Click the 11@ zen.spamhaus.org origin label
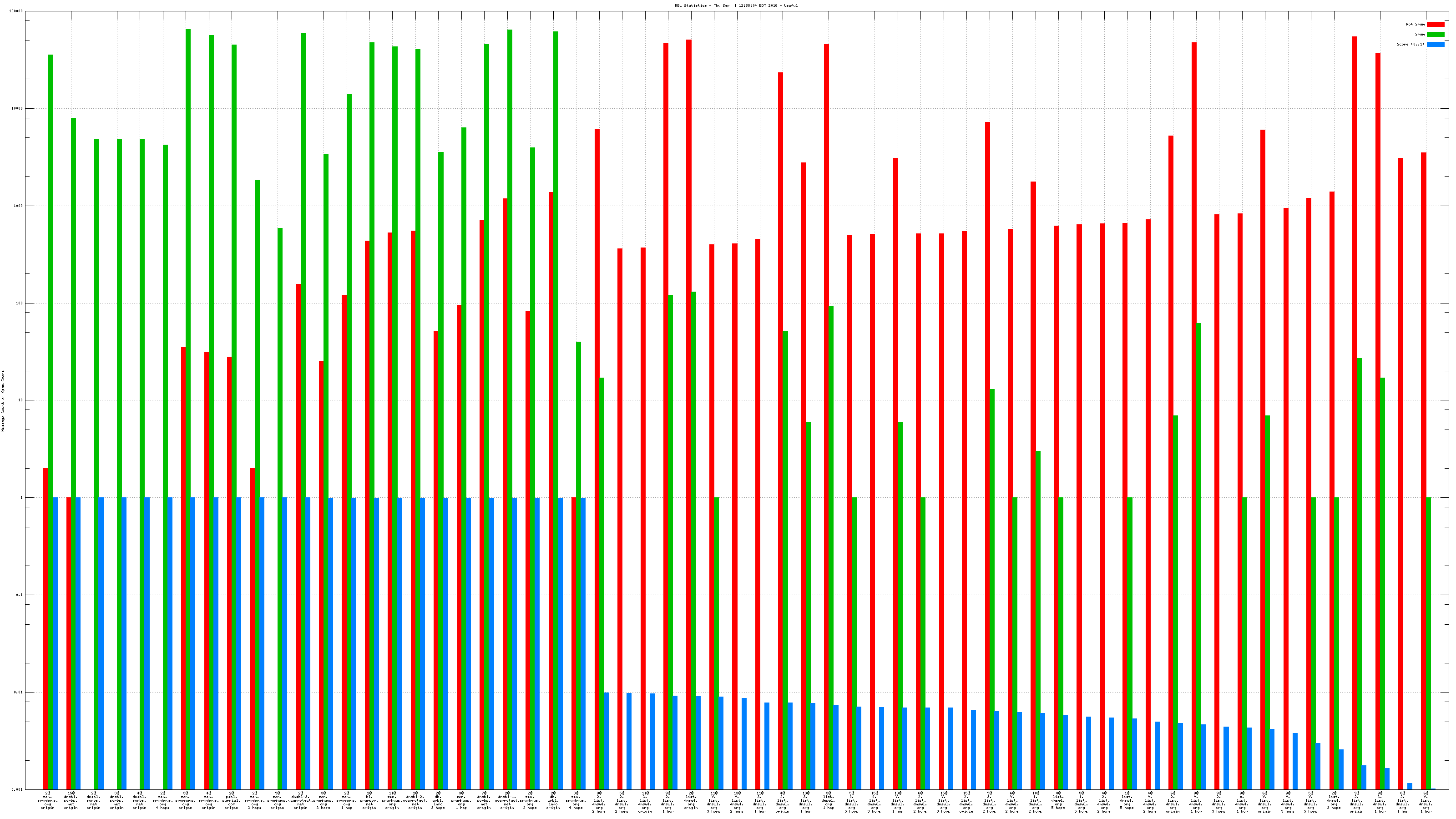 pyautogui.click(x=392, y=800)
